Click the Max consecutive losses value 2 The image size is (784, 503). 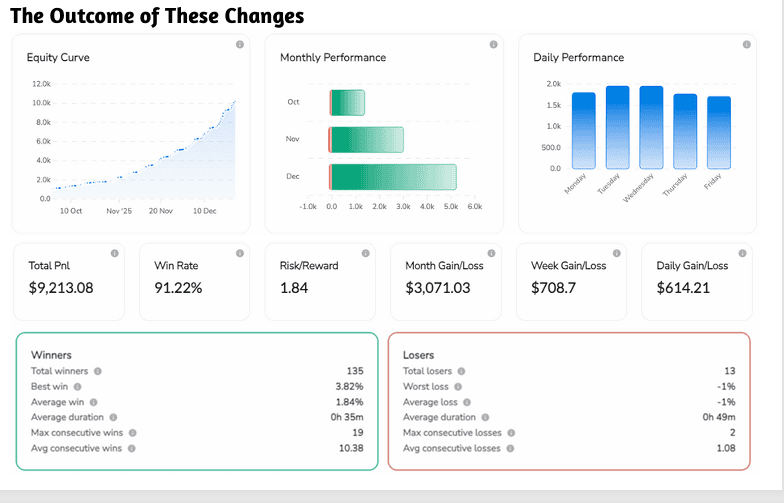pyautogui.click(x=732, y=432)
